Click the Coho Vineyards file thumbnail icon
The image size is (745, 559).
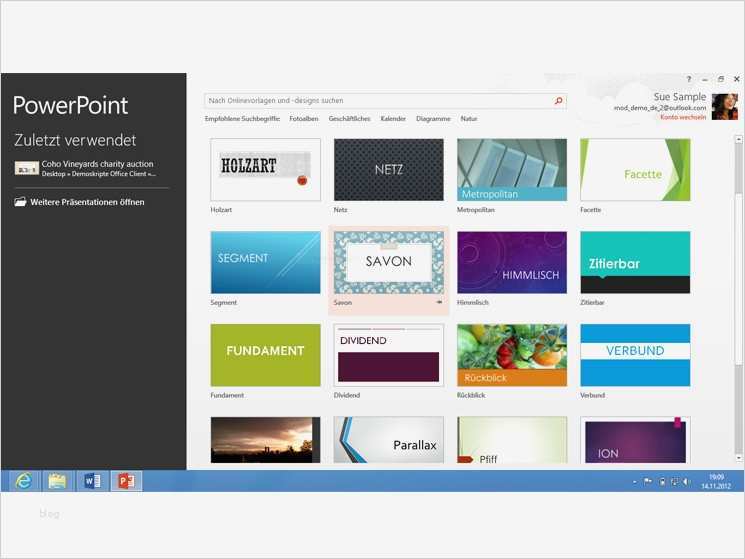[x=27, y=168]
